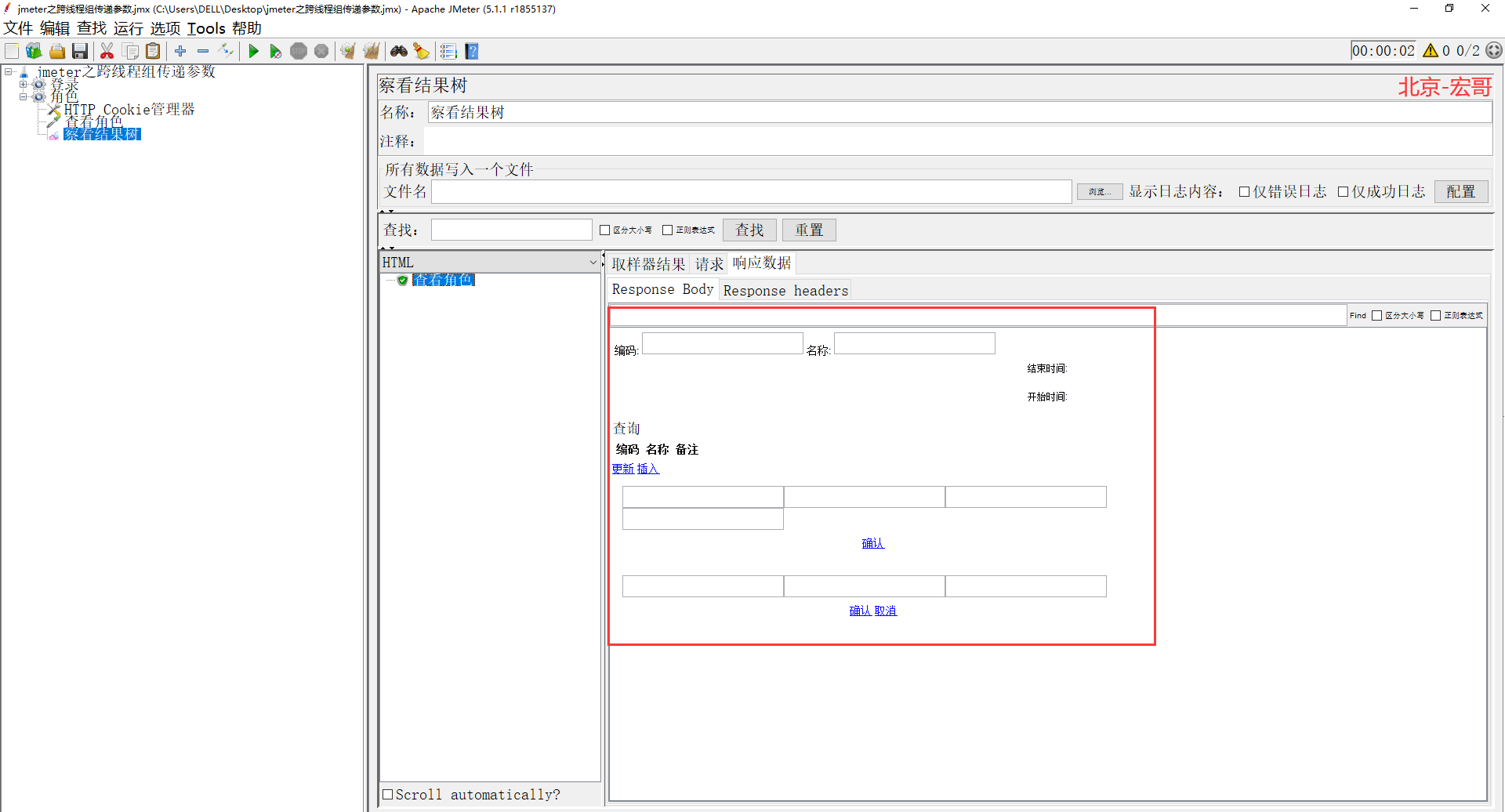Open Search with binoculars icon
Viewport: 1505px width, 812px height.
[x=399, y=52]
